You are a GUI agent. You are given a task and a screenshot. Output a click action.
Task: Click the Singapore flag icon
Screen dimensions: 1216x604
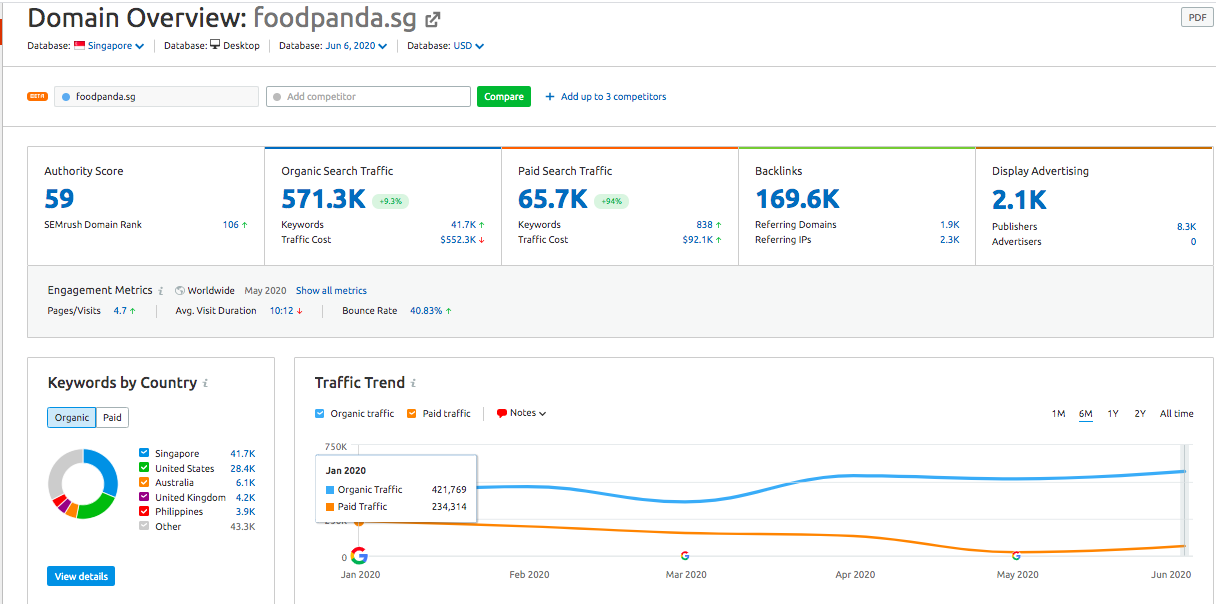tap(80, 45)
